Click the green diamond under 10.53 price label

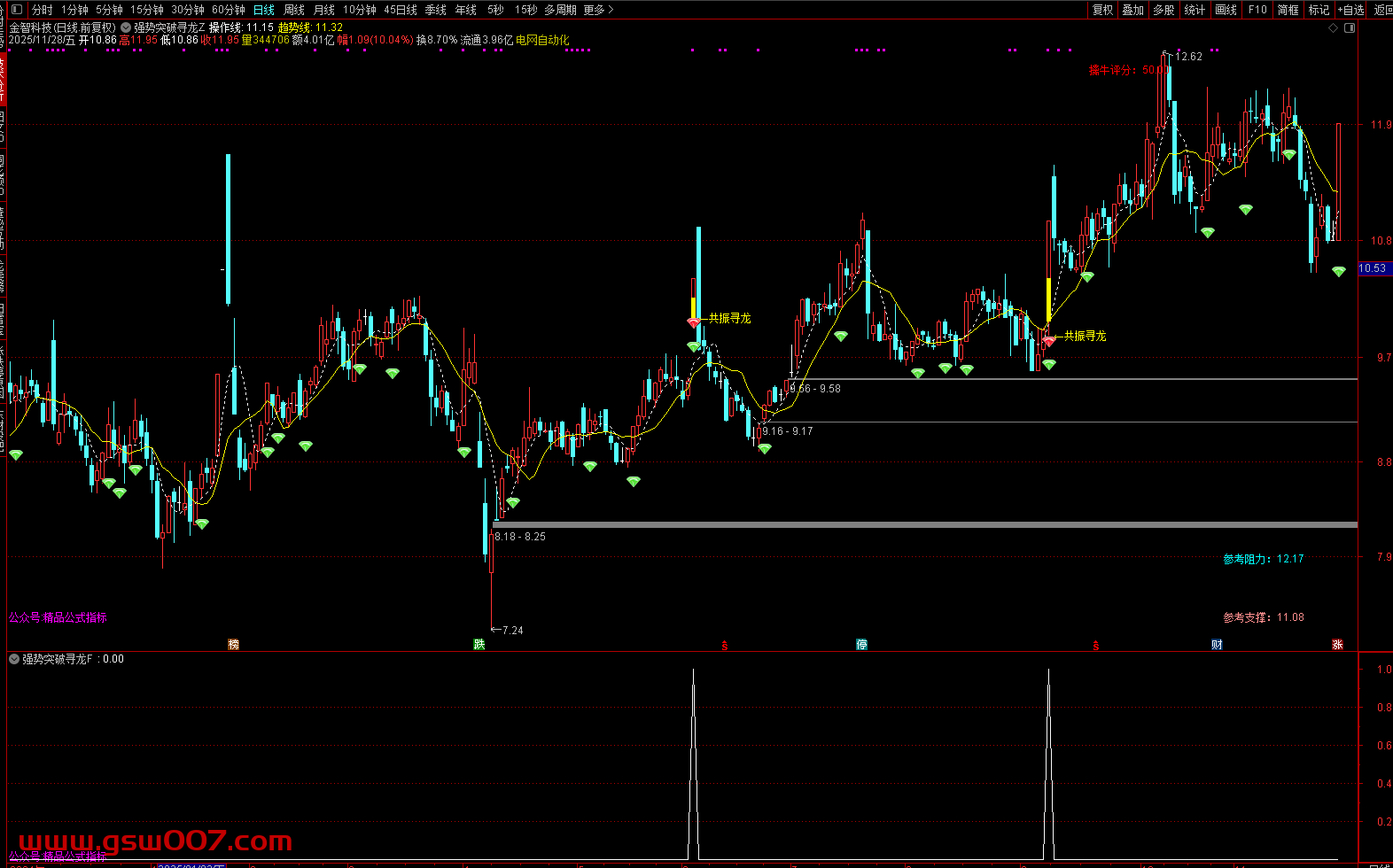[1339, 272]
